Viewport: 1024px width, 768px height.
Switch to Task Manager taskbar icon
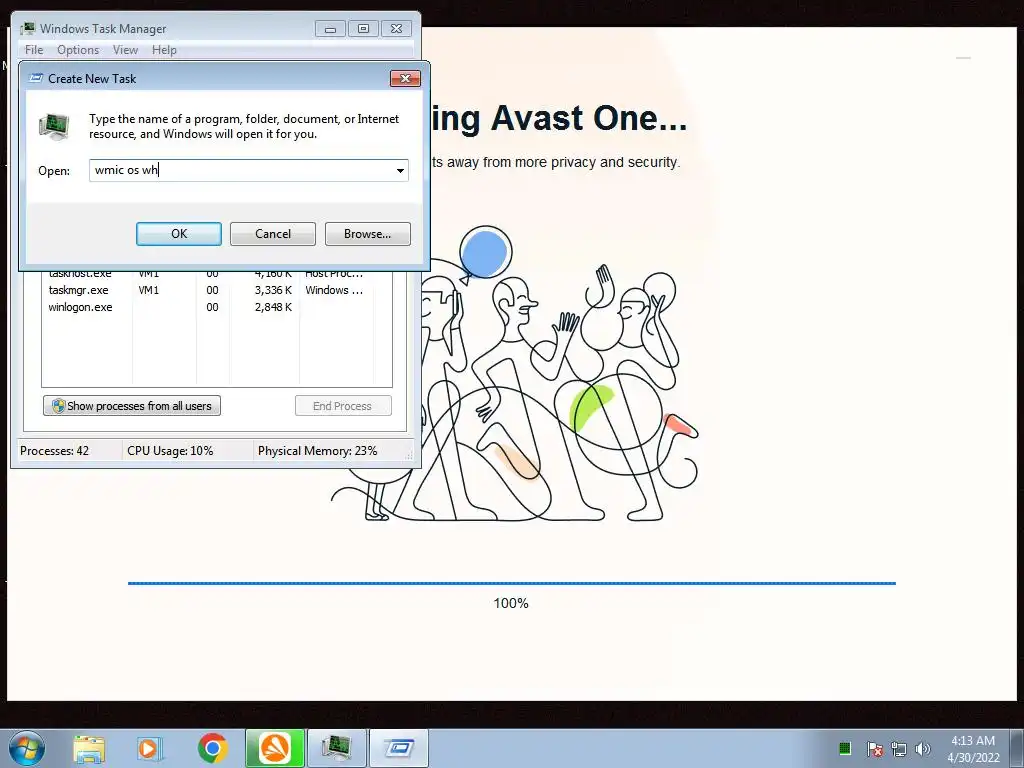tap(337, 748)
